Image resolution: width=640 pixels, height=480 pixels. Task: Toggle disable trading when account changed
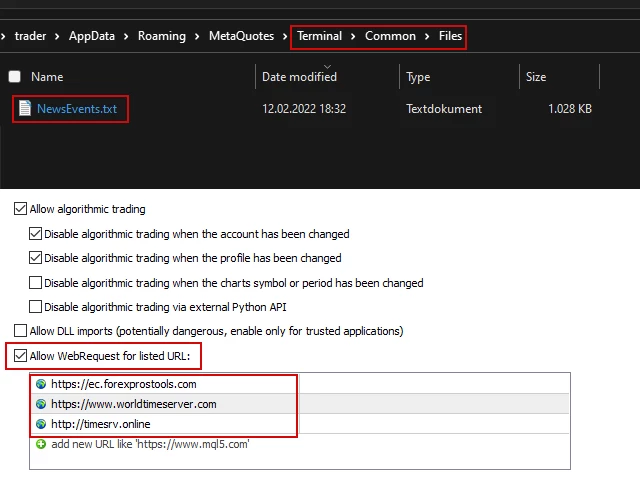click(36, 234)
